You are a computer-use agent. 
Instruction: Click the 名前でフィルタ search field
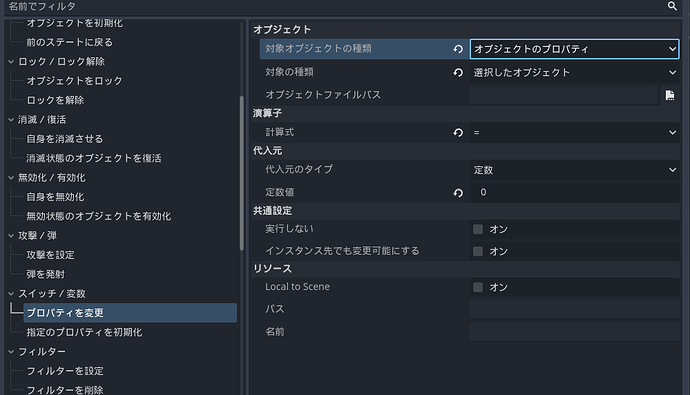pyautogui.click(x=334, y=6)
